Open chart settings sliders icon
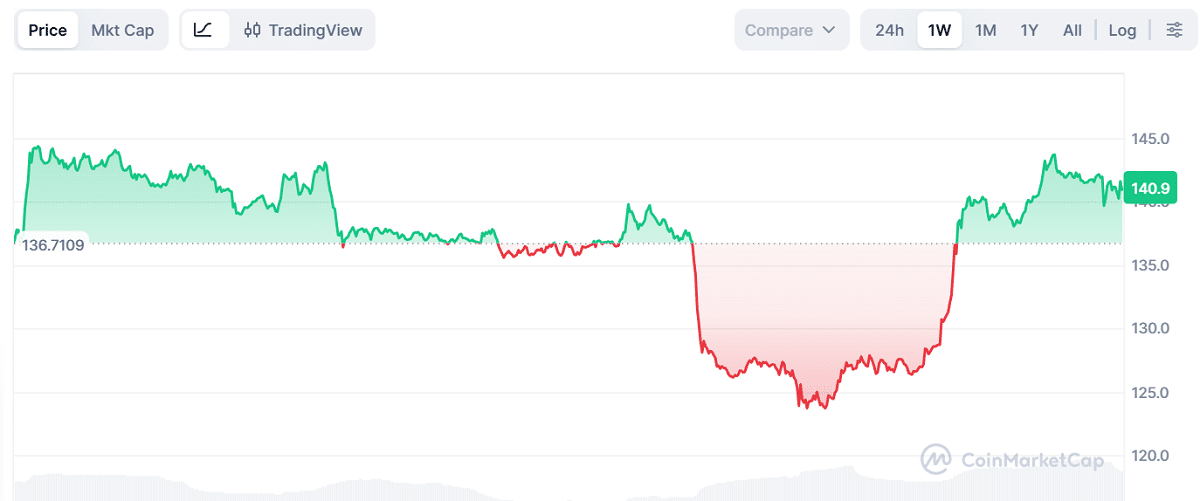 coord(1173,30)
